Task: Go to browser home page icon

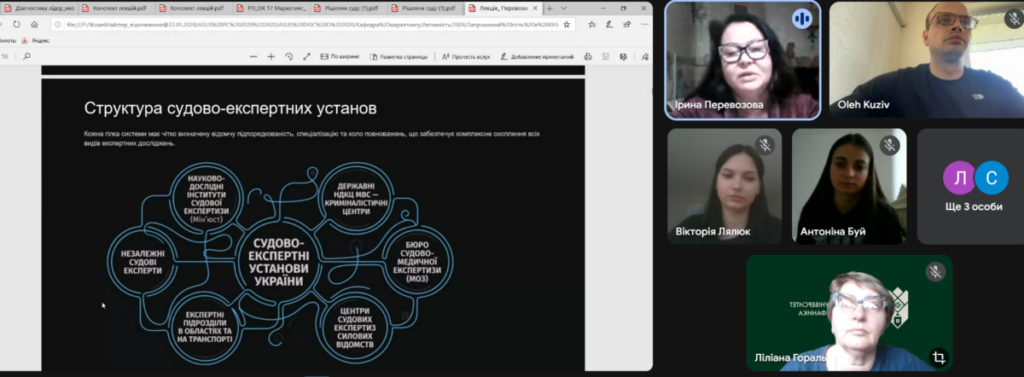Action: pos(34,24)
